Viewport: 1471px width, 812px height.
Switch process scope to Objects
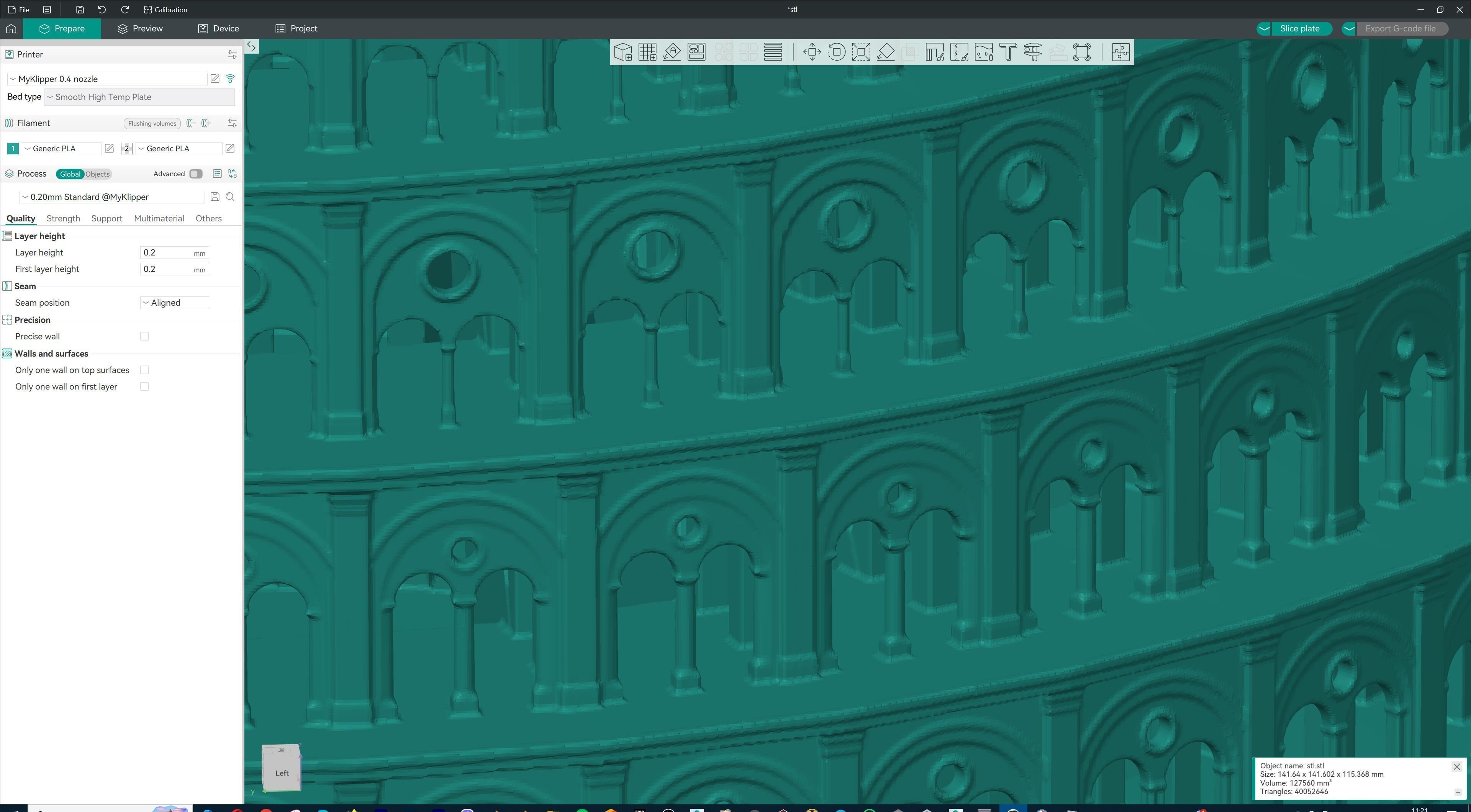tap(97, 174)
